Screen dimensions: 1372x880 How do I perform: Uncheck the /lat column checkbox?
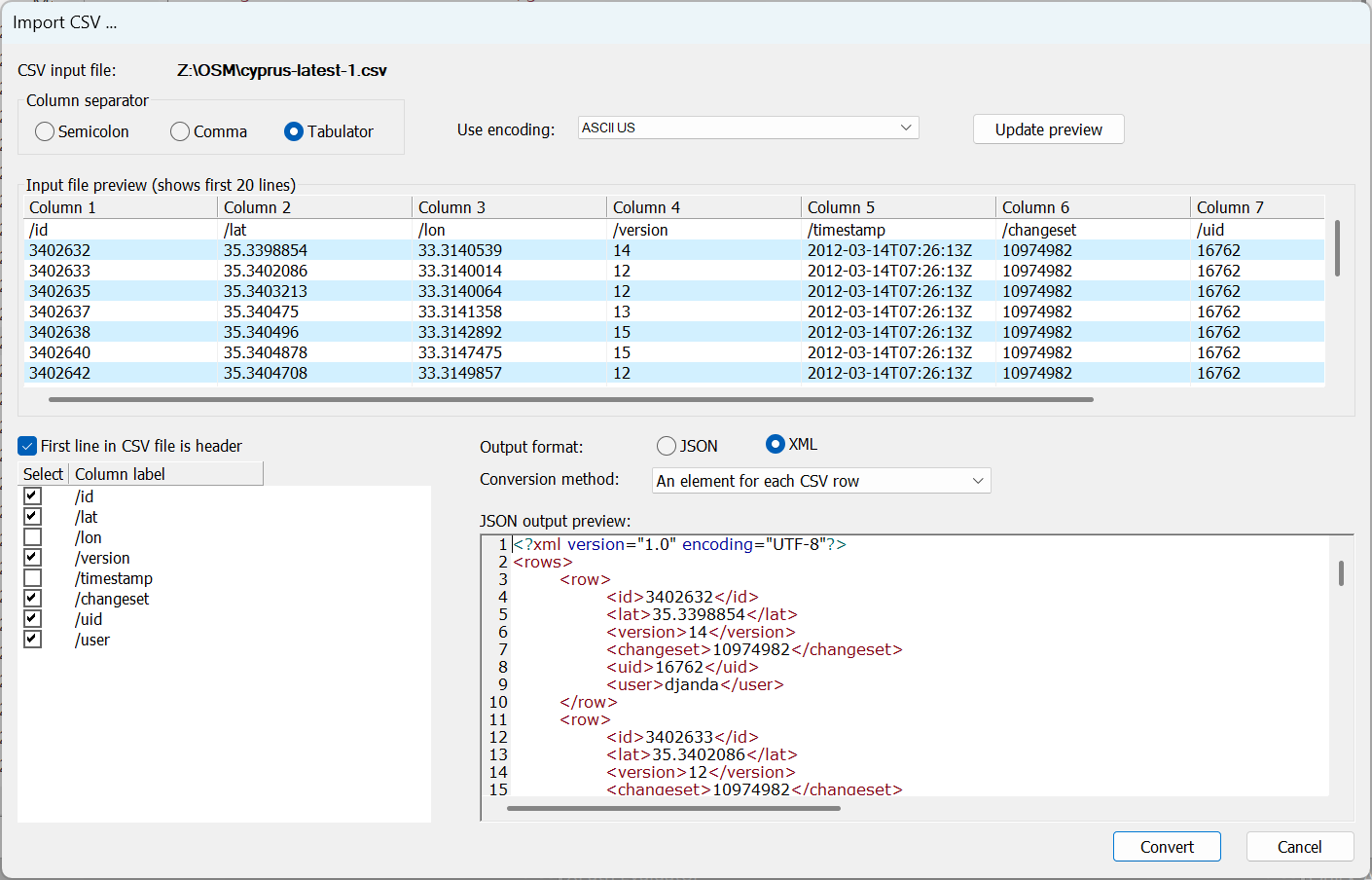tap(33, 516)
